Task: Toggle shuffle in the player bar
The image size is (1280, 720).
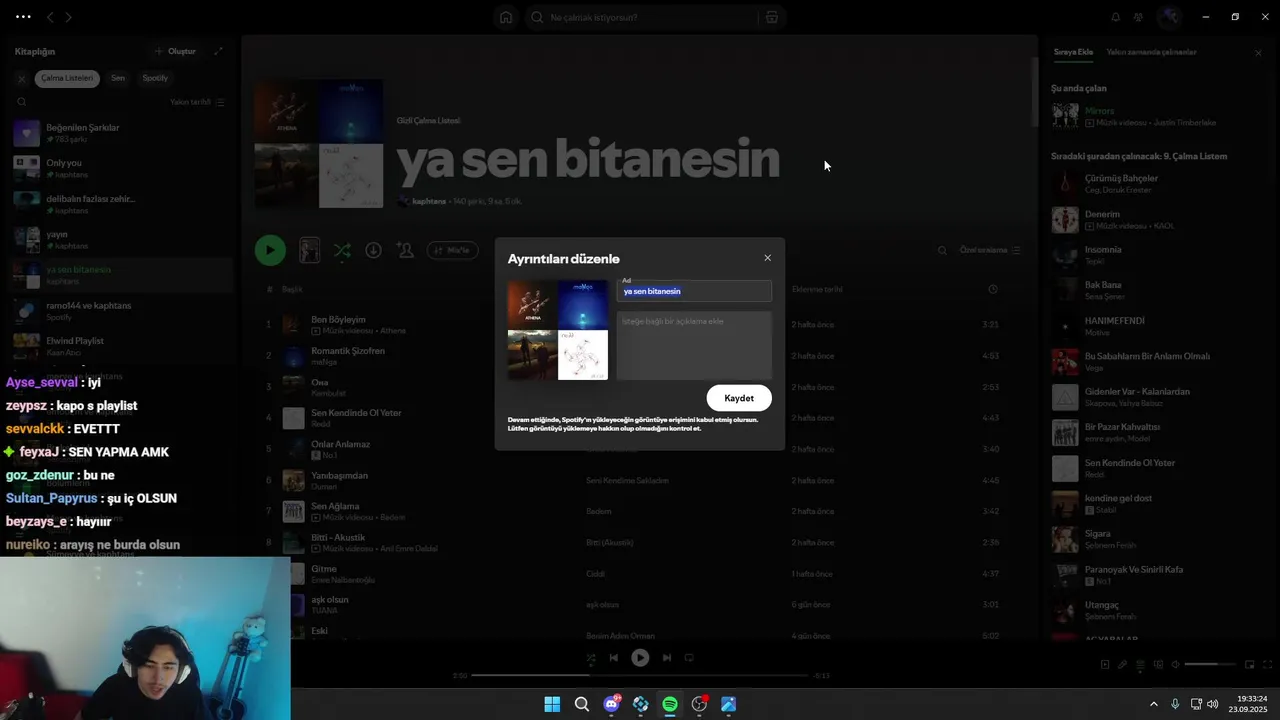Action: point(591,658)
